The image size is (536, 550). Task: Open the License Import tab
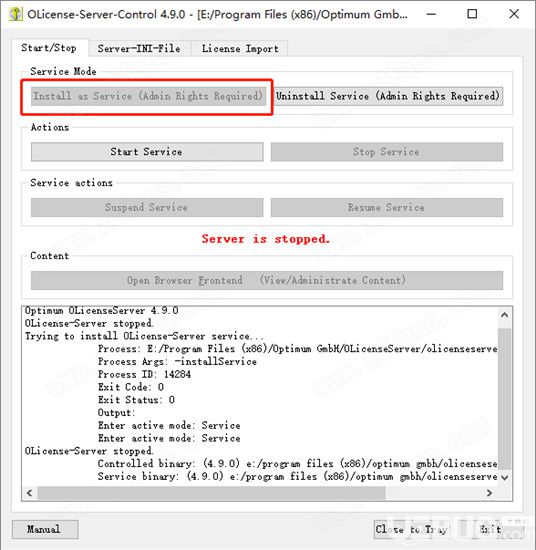point(240,48)
